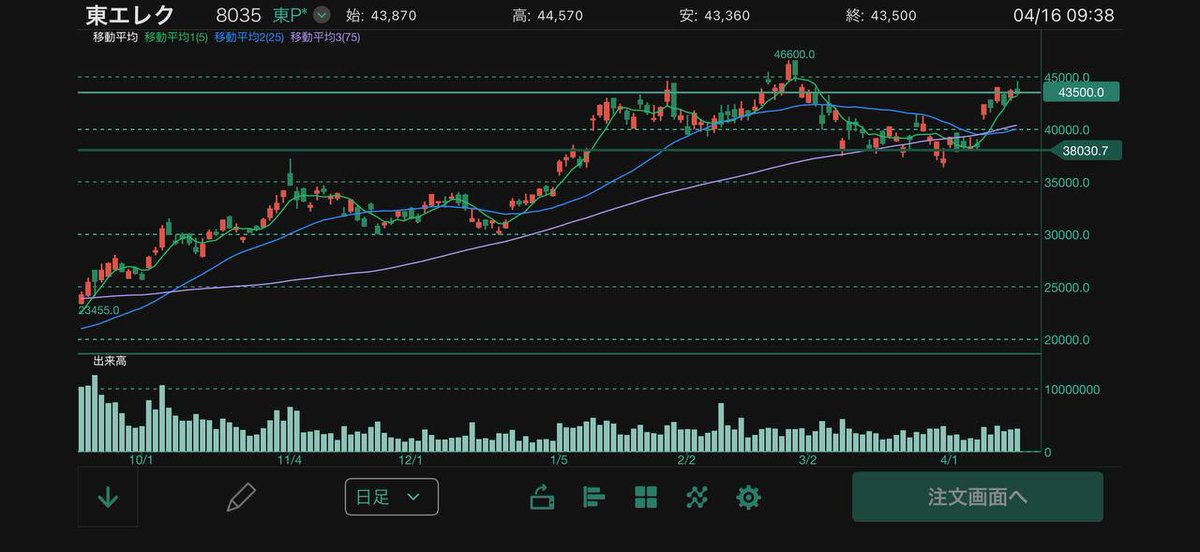The image size is (1200, 552).
Task: Tap the 3/2 date axis label
Action: pyautogui.click(x=807, y=460)
